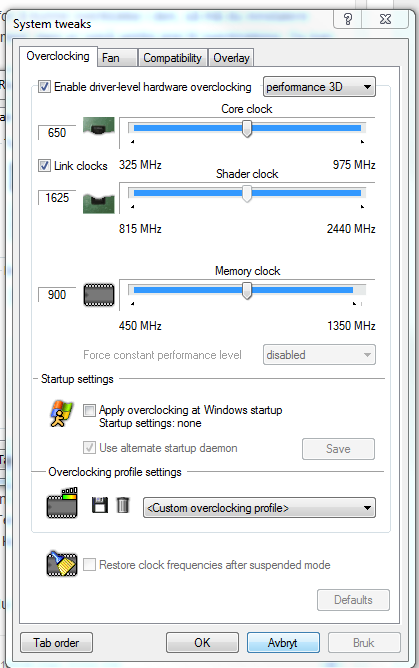
Task: Enable Apply overclocking at Windows startup
Action: click(89, 410)
